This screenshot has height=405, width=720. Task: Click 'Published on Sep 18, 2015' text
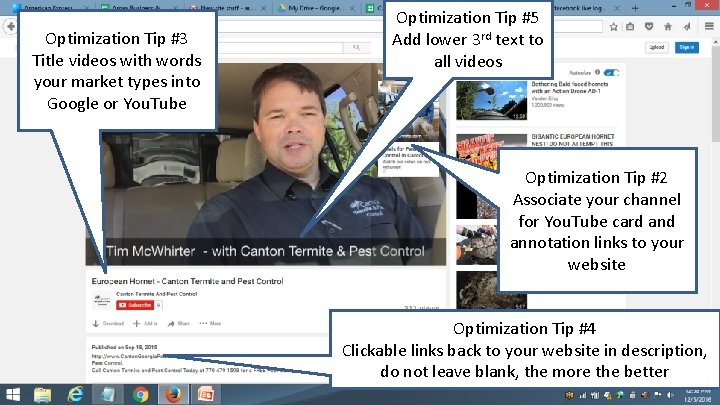click(124, 347)
